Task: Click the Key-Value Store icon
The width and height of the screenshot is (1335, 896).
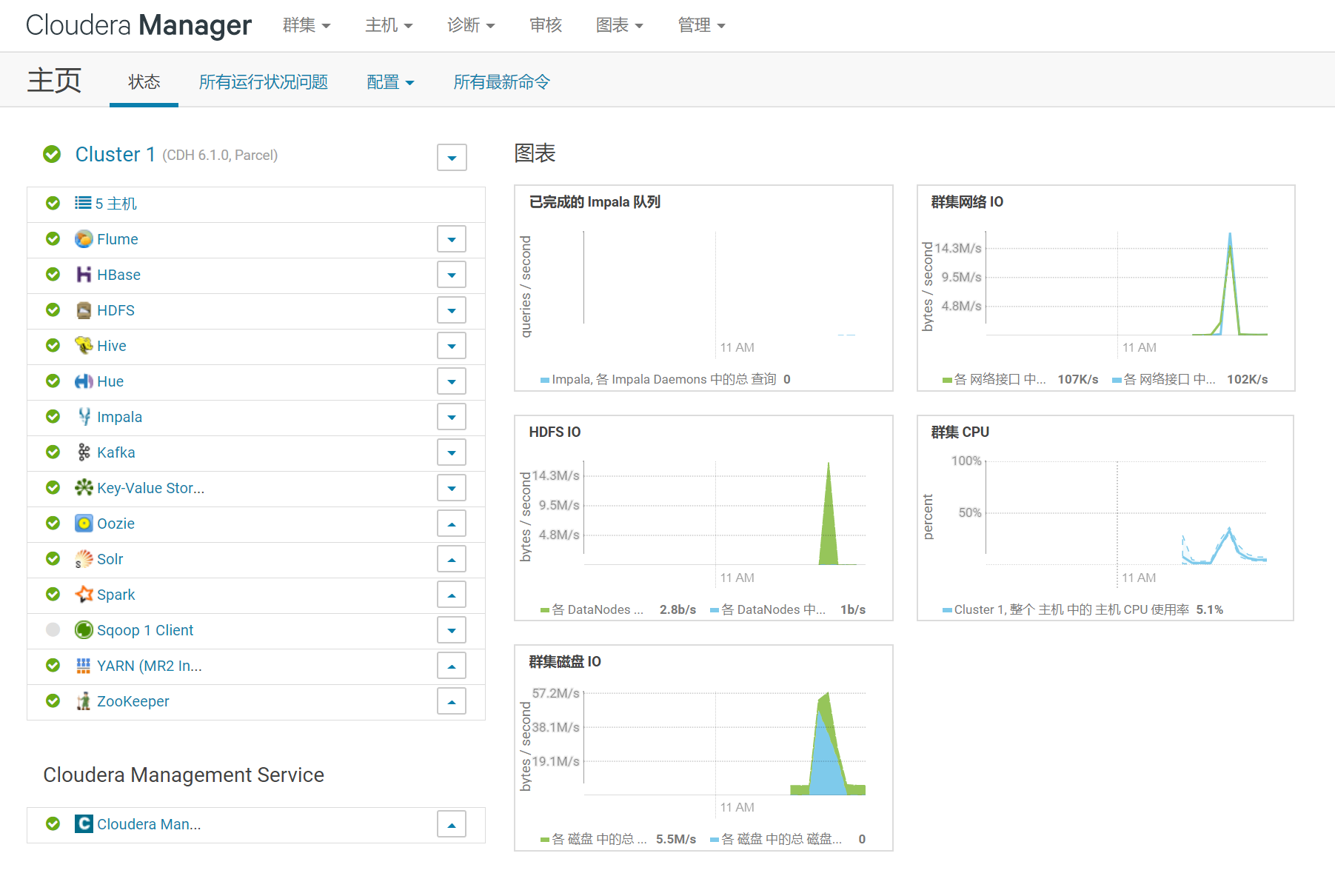Action: pyautogui.click(x=84, y=488)
